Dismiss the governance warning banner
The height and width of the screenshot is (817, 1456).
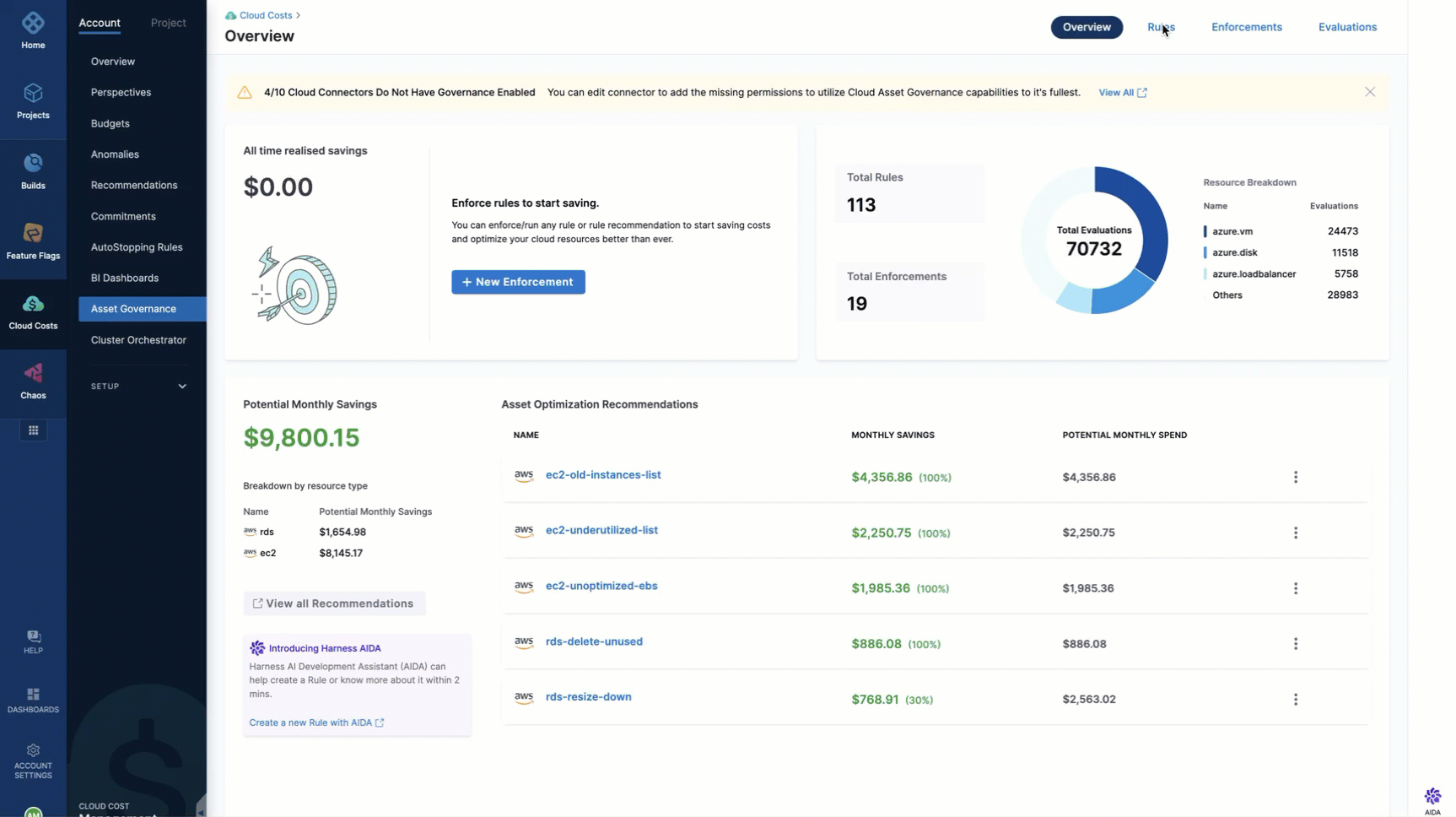[1369, 92]
